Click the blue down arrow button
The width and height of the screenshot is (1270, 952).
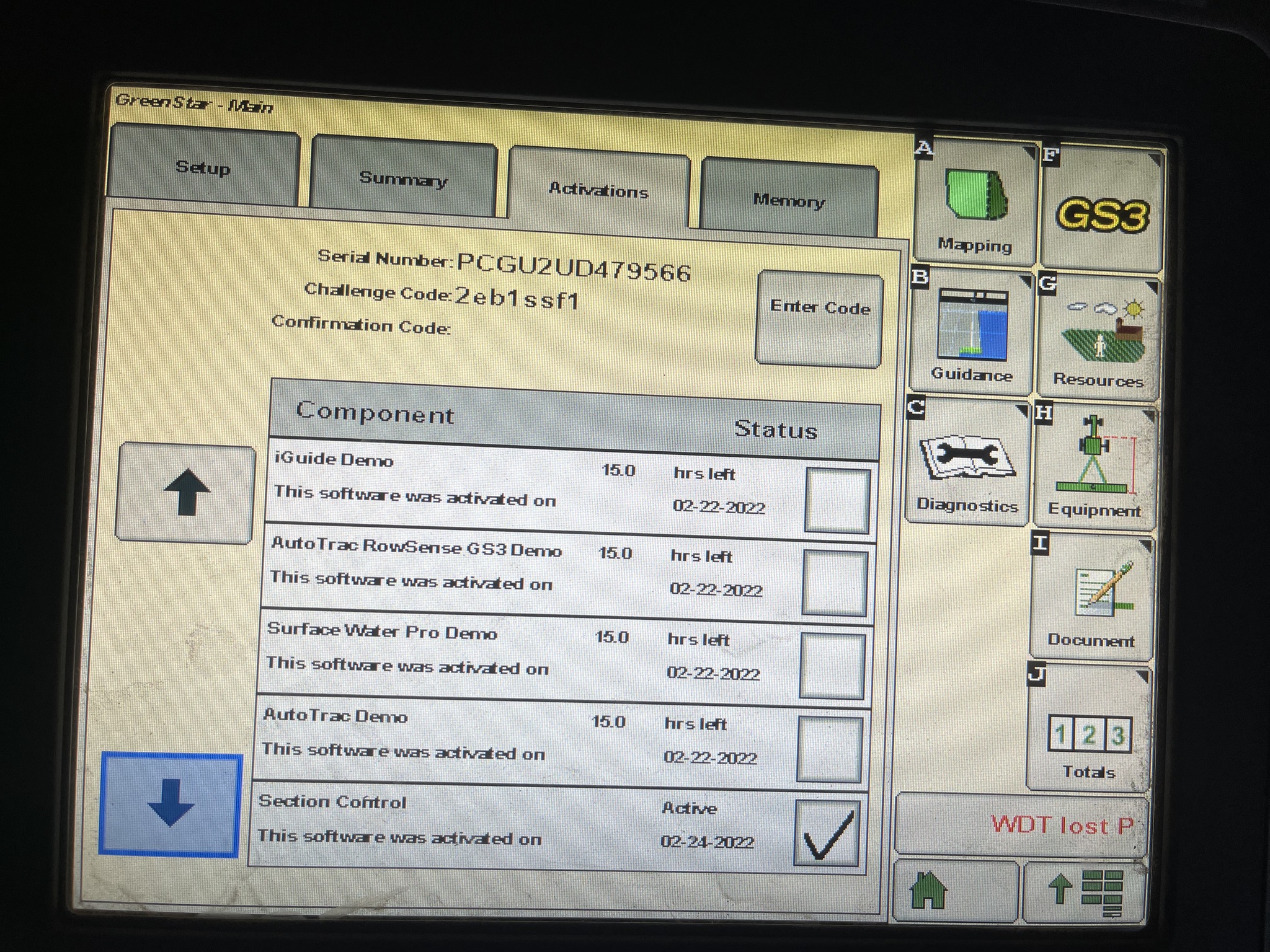171,804
